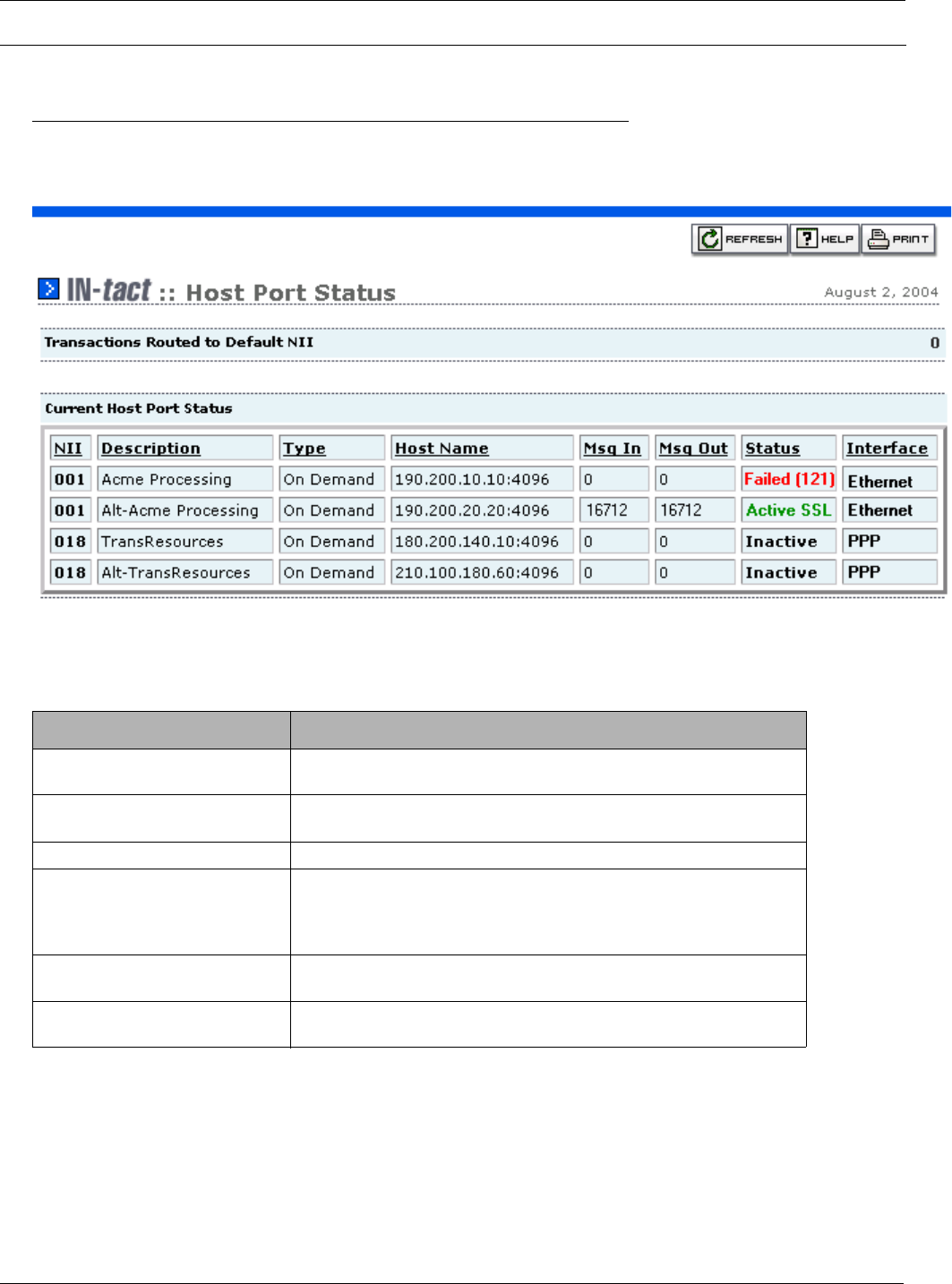
Task: Click Msg In value 16712
Action: [x=606, y=510]
